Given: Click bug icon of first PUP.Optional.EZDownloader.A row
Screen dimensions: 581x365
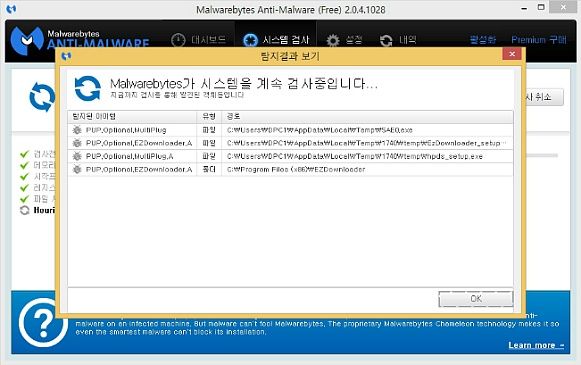Looking at the screenshot, I should coord(77,143).
